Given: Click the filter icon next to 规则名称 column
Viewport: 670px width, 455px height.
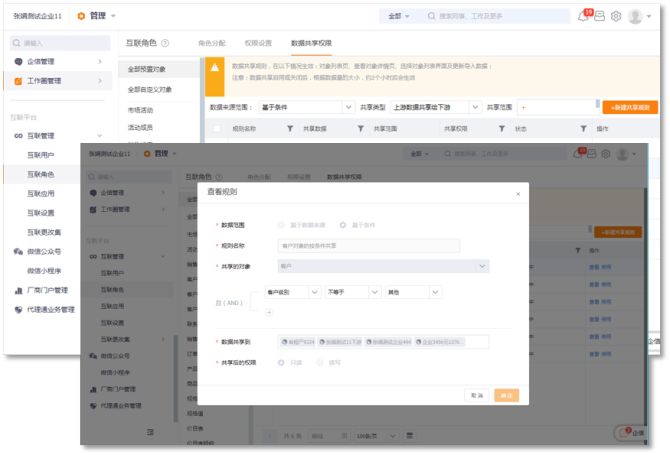Looking at the screenshot, I should (x=290, y=129).
